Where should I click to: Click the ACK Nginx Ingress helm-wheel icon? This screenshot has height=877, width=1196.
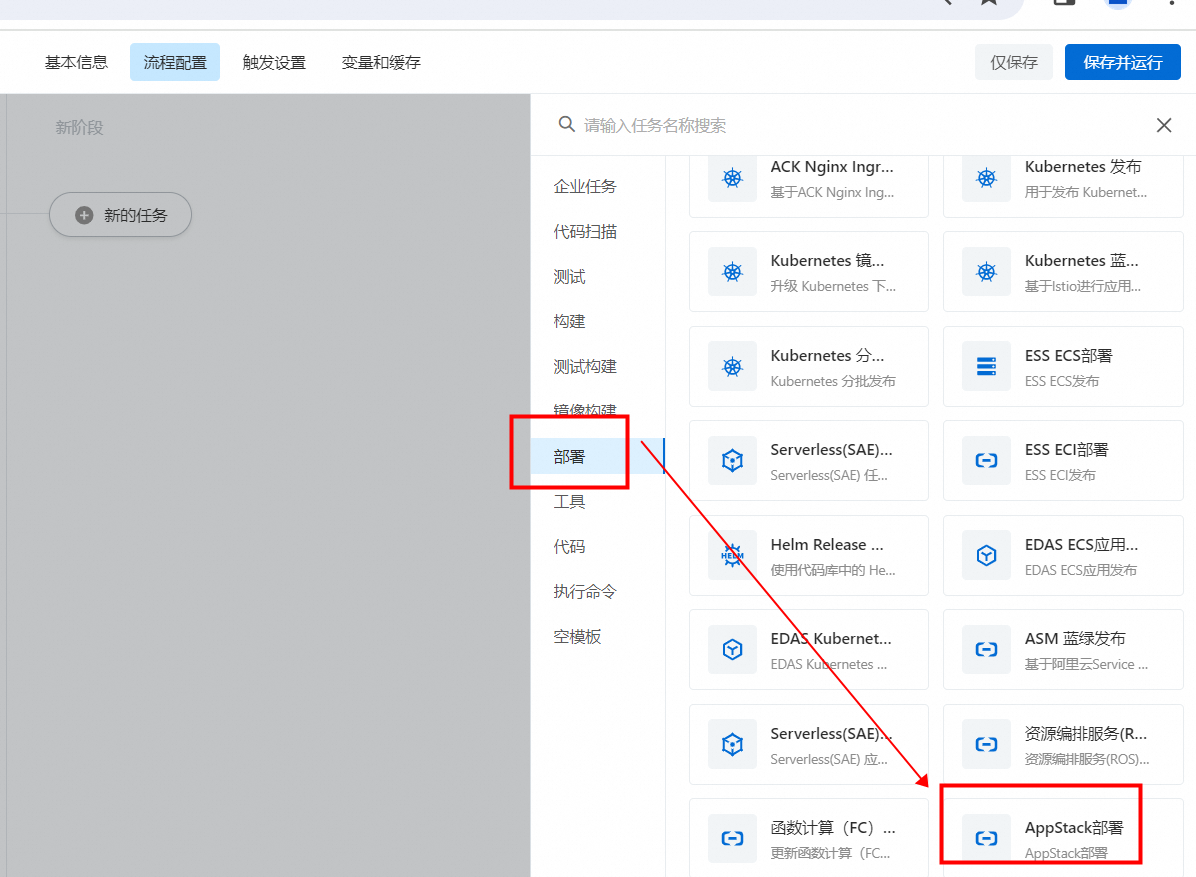click(732, 178)
